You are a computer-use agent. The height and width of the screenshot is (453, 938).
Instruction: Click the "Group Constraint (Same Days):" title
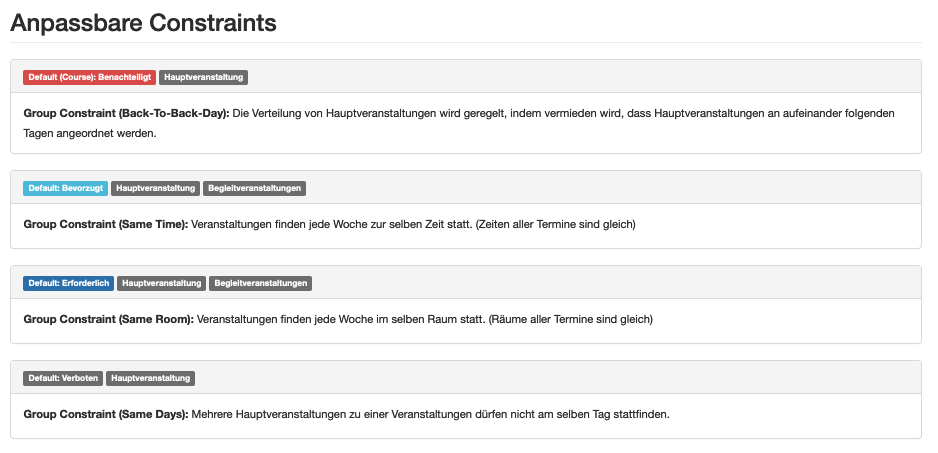(x=106, y=414)
